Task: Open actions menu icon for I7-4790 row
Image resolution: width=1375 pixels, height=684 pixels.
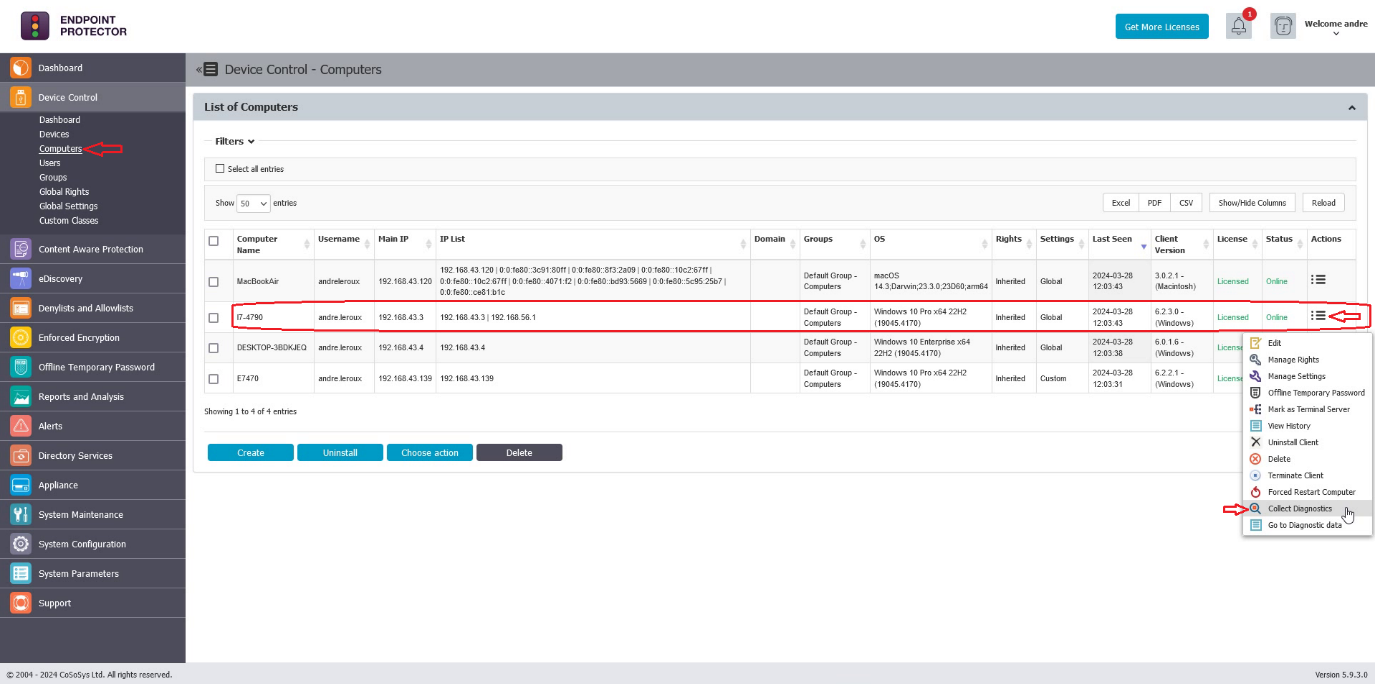Action: 1318,316
